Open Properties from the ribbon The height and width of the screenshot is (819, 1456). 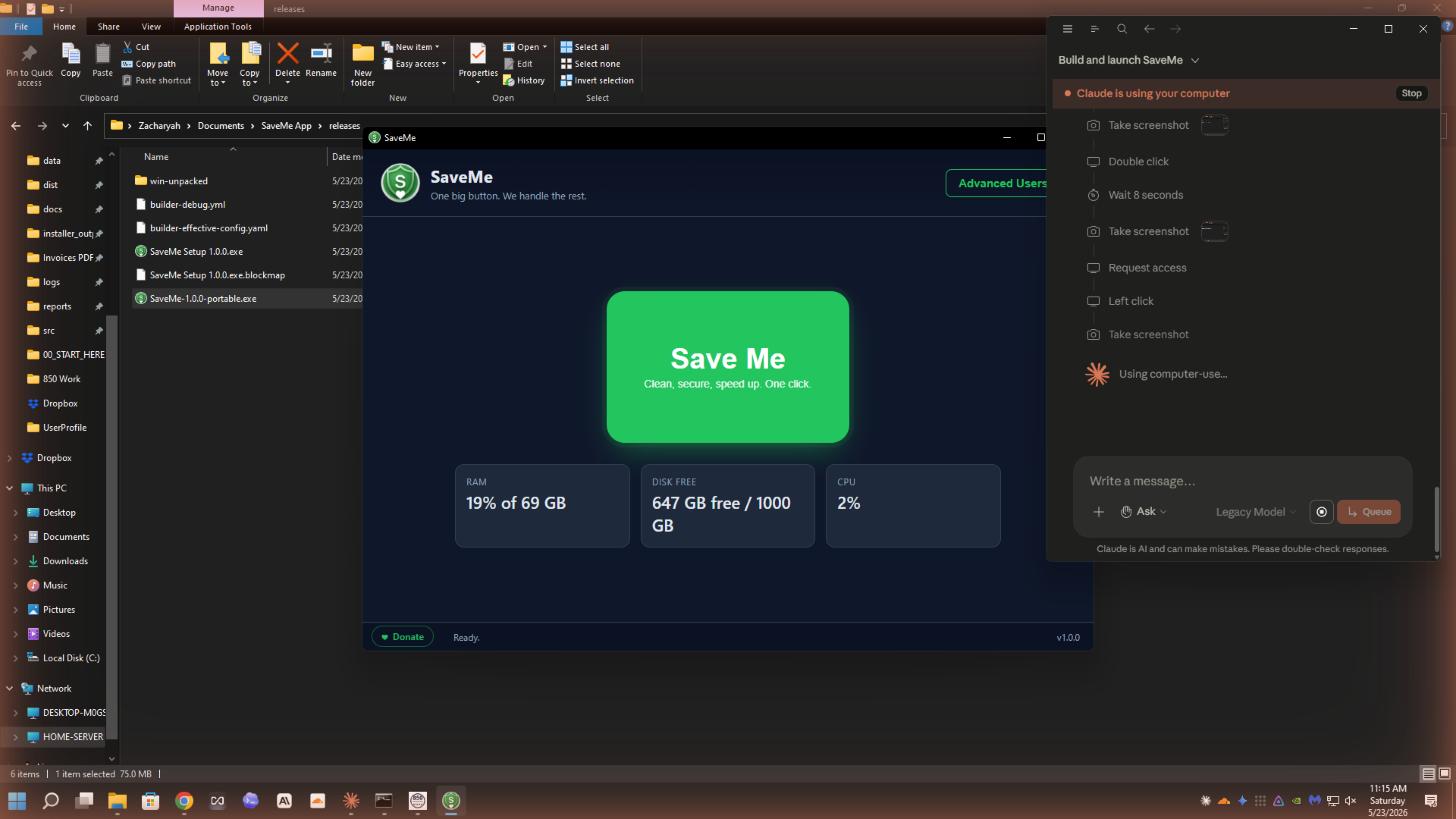478,60
